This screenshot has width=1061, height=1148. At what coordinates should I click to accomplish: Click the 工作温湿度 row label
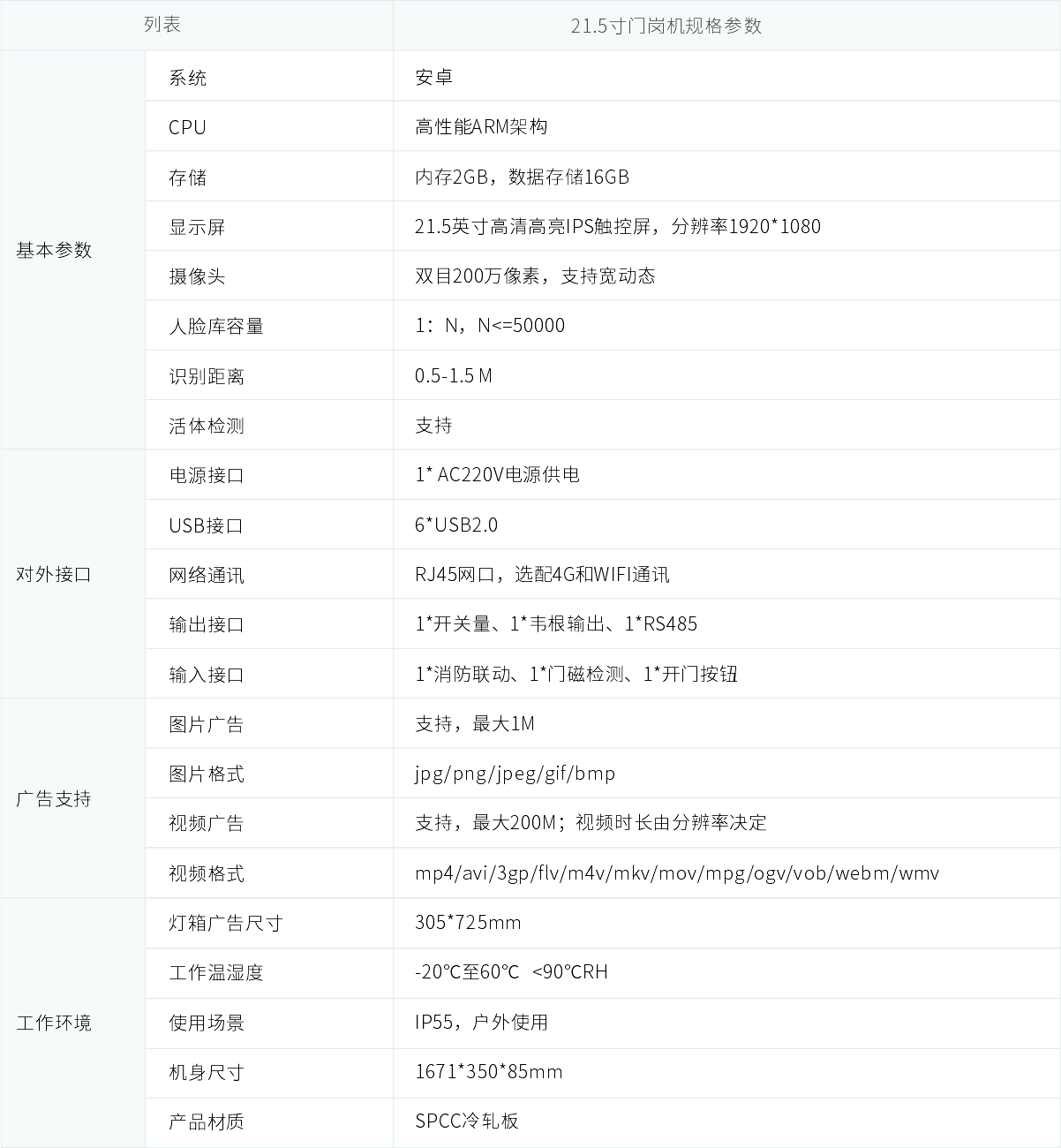pos(216,973)
